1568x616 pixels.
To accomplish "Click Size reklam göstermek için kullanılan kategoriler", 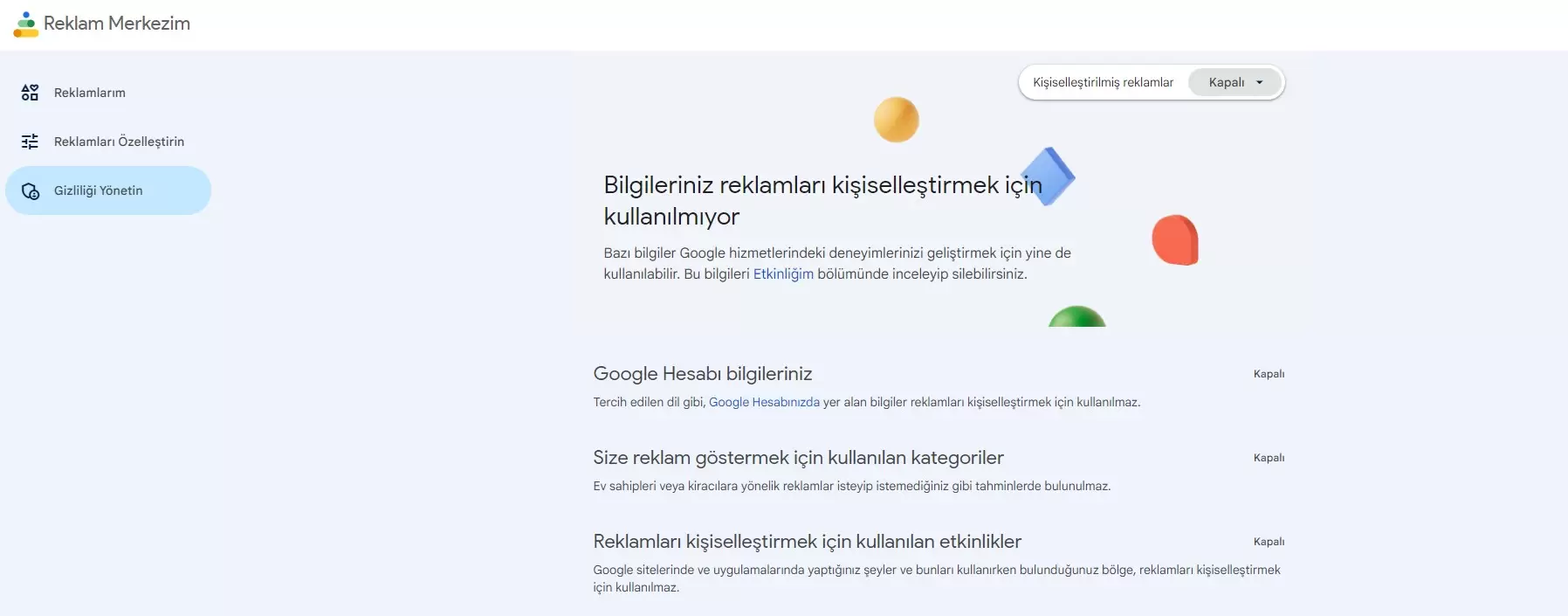I will pyautogui.click(x=798, y=458).
